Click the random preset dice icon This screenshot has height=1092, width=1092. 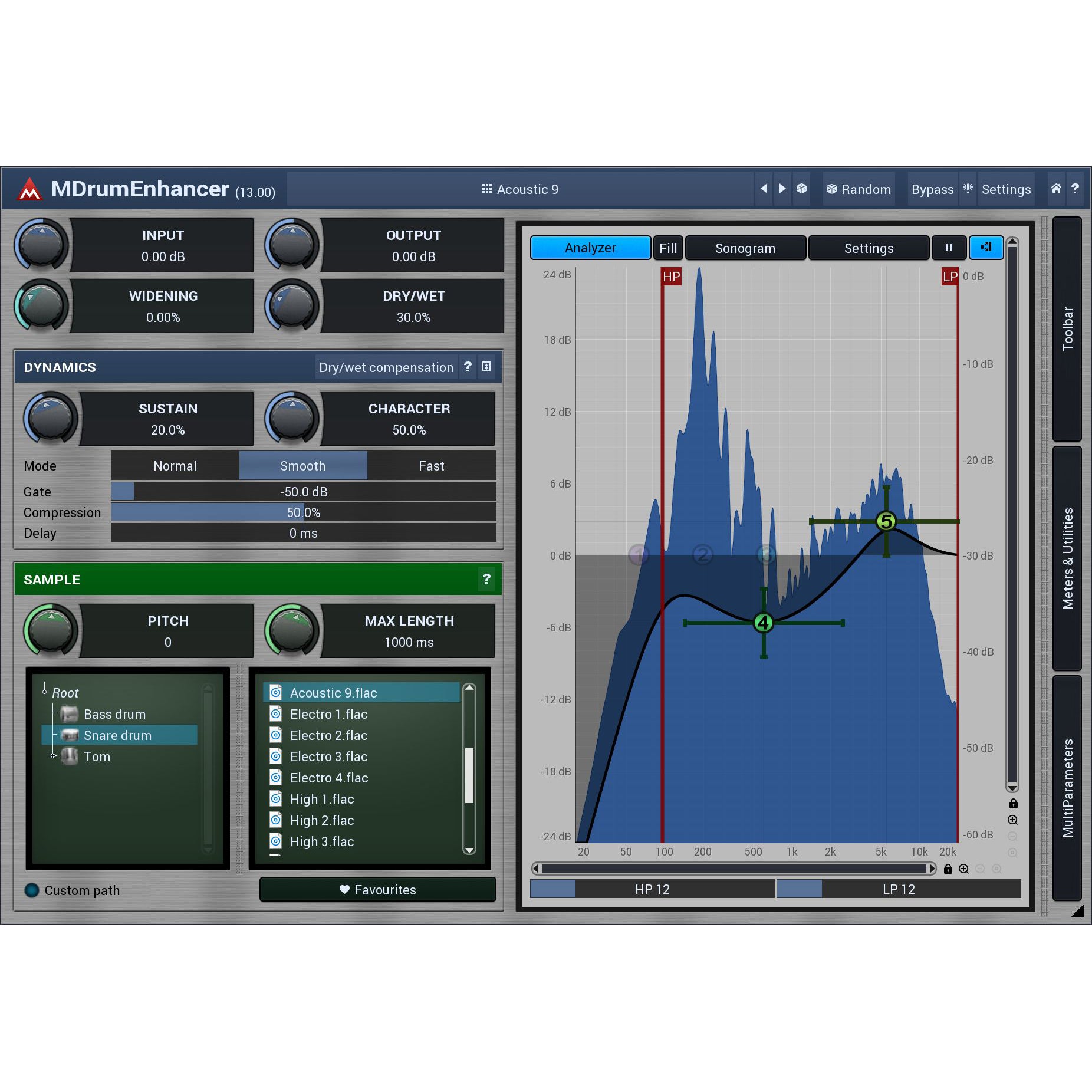coord(801,189)
